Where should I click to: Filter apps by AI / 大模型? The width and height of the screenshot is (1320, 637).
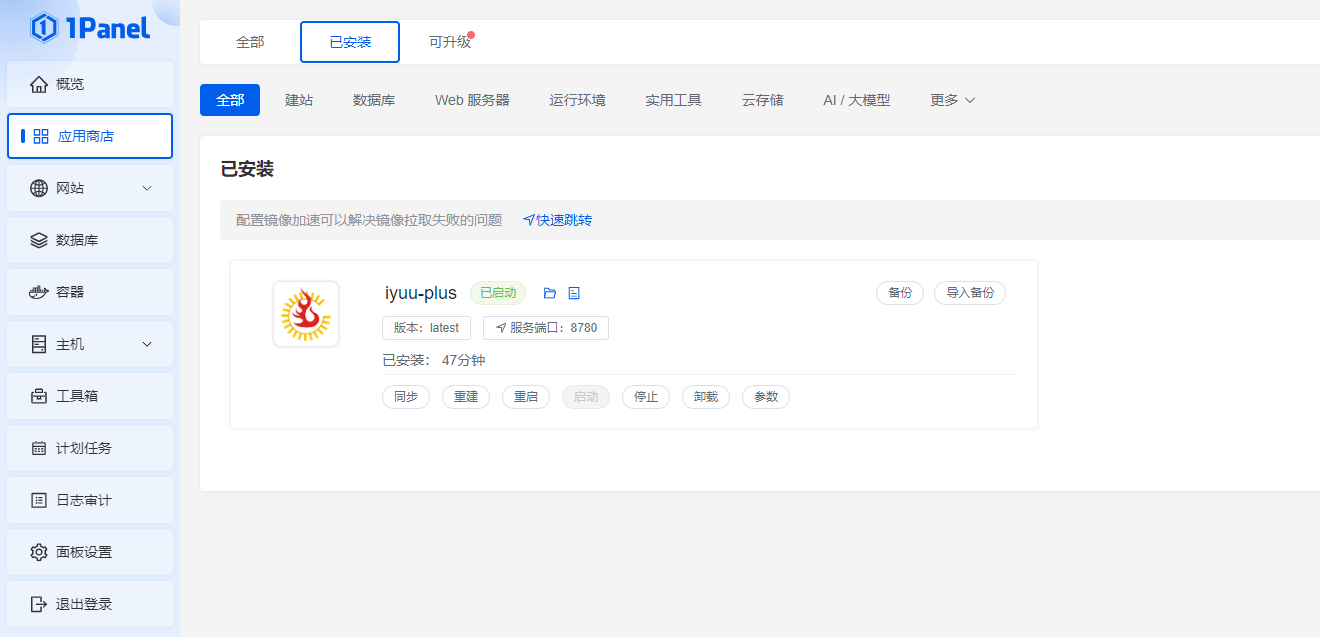coord(856,100)
